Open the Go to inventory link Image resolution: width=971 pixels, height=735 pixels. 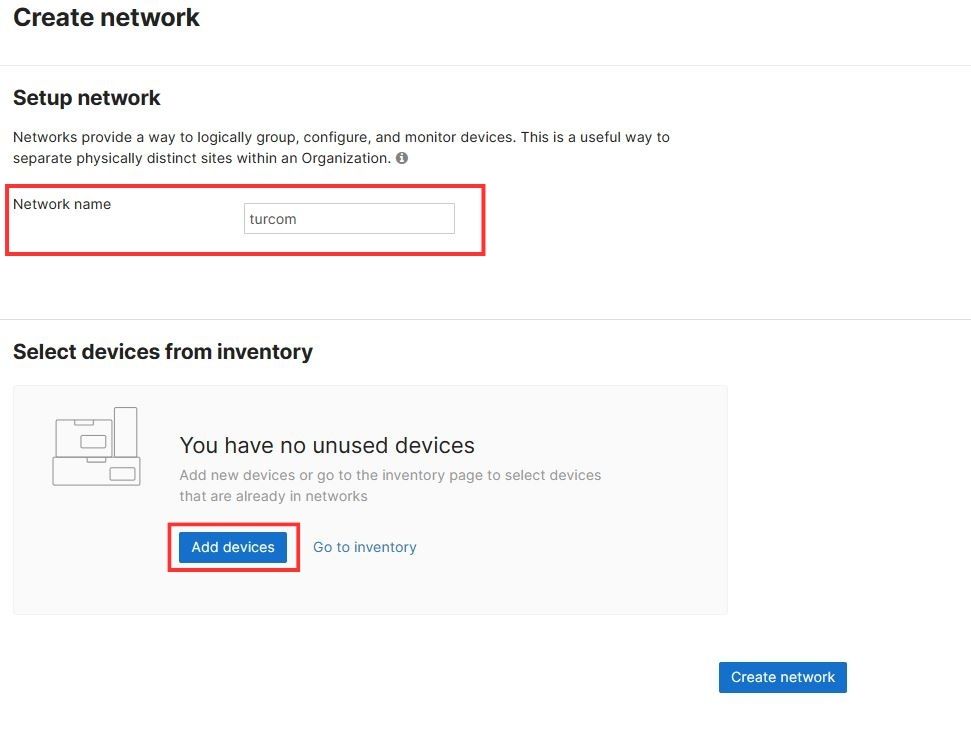364,547
